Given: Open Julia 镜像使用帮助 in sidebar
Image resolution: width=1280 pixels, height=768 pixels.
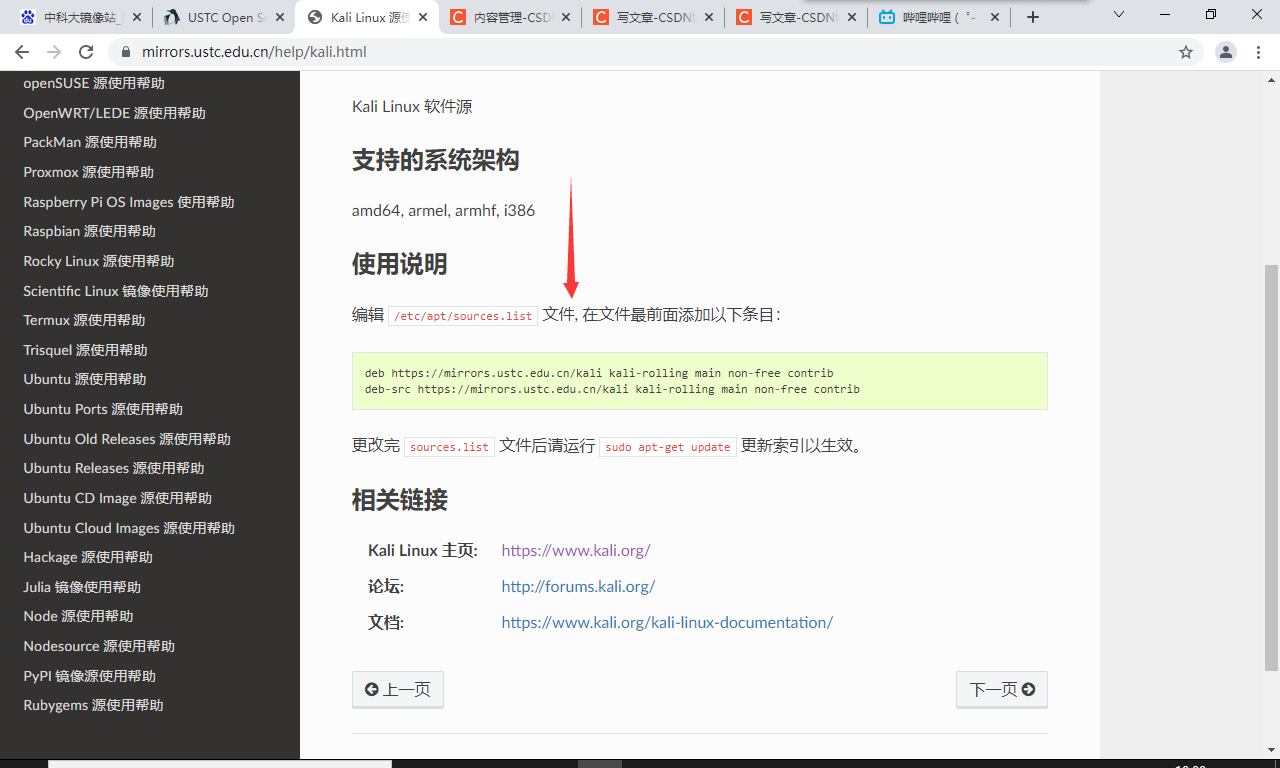Looking at the screenshot, I should point(82,587).
